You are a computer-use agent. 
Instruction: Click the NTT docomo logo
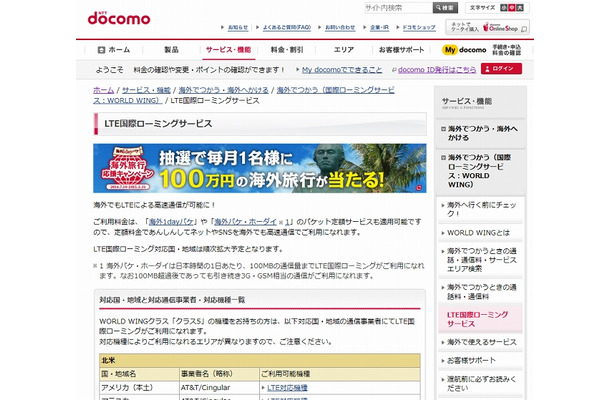coord(119,18)
